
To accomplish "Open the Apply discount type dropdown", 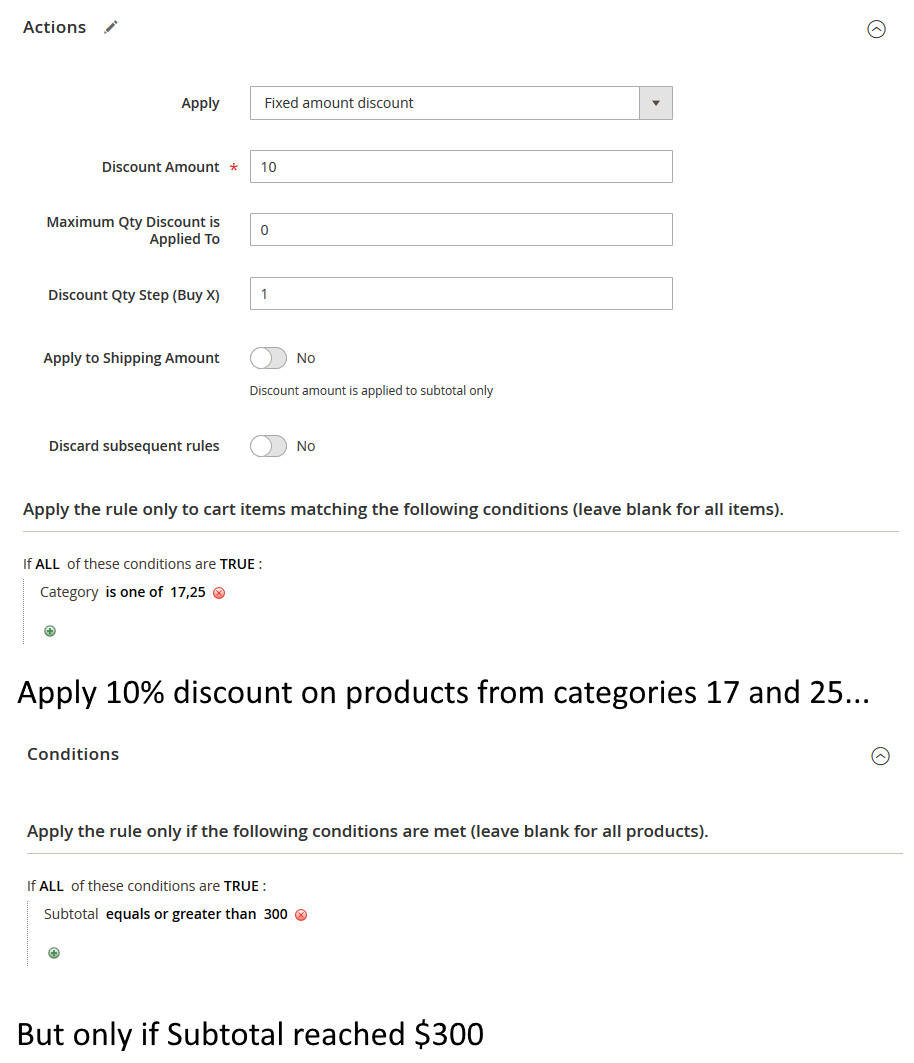I will coord(460,103).
